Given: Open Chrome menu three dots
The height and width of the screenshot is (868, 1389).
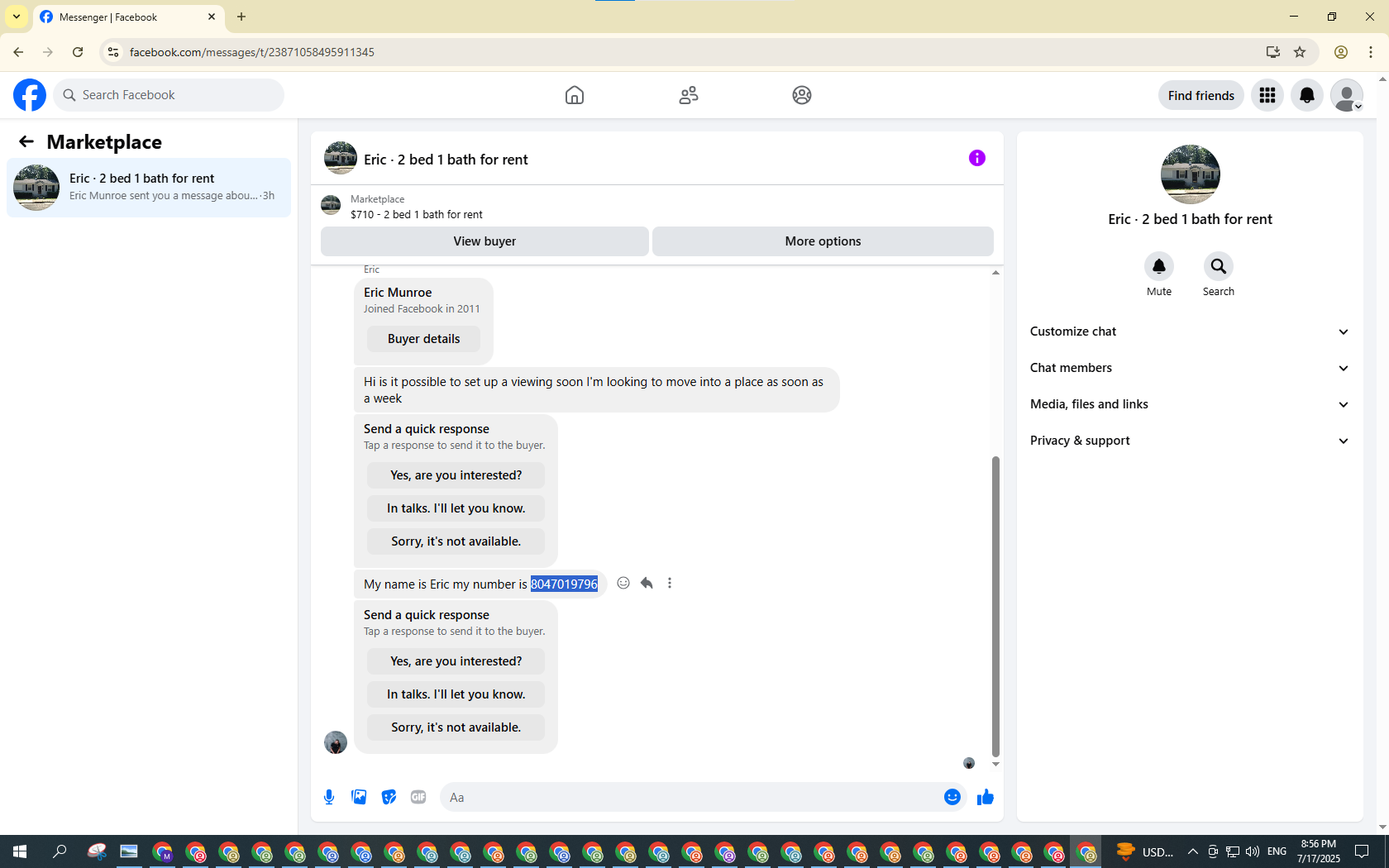Looking at the screenshot, I should pos(1371,52).
